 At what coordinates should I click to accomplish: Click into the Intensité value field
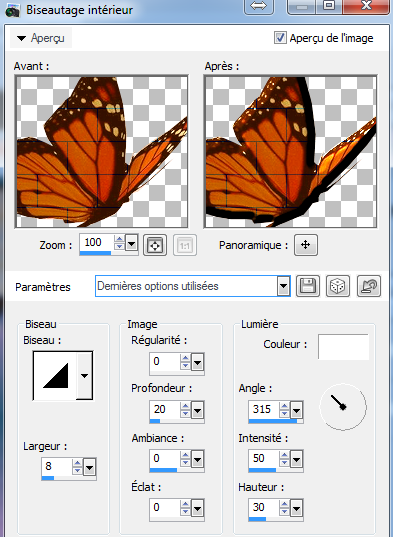(x=264, y=458)
